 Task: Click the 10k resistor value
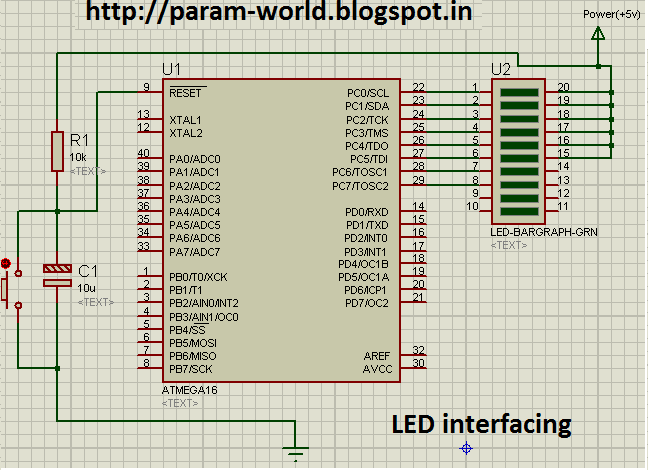pyautogui.click(x=78, y=157)
